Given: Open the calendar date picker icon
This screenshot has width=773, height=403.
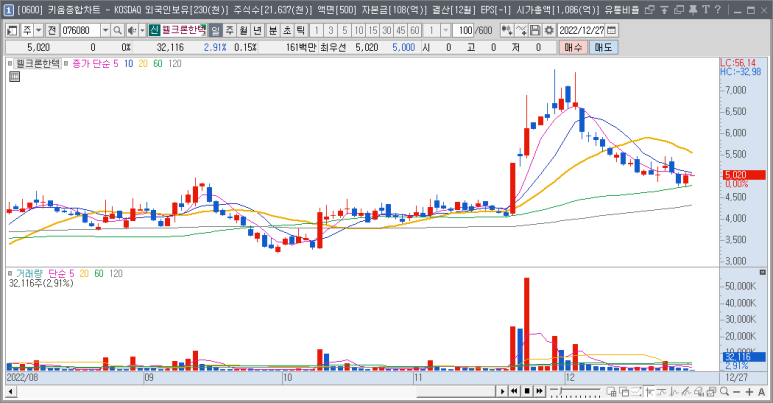Looking at the screenshot, I should pyautogui.click(x=611, y=31).
